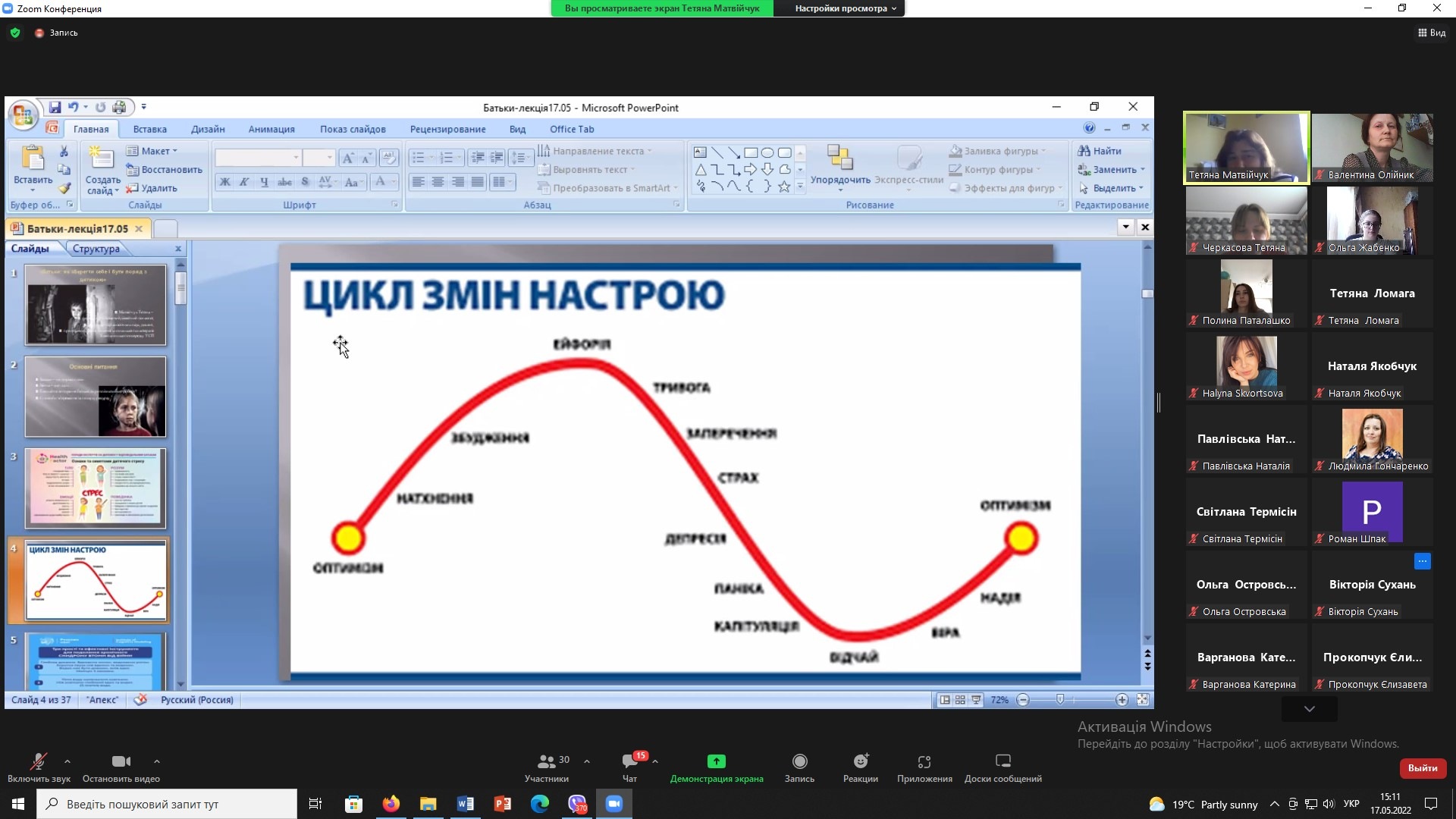Open Zoom Apps icon
Viewport: 1456px width, 819px height.
pos(924,762)
